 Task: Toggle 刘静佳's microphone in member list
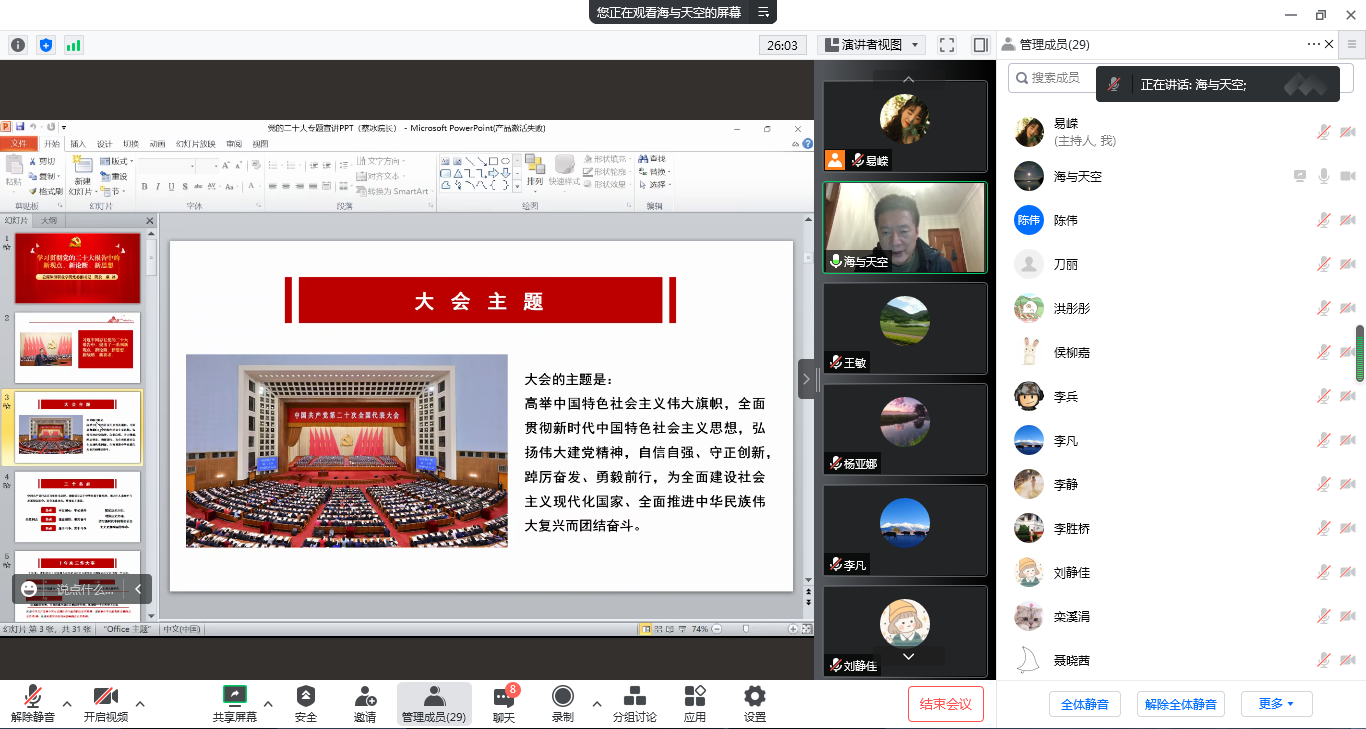pyautogui.click(x=1324, y=572)
